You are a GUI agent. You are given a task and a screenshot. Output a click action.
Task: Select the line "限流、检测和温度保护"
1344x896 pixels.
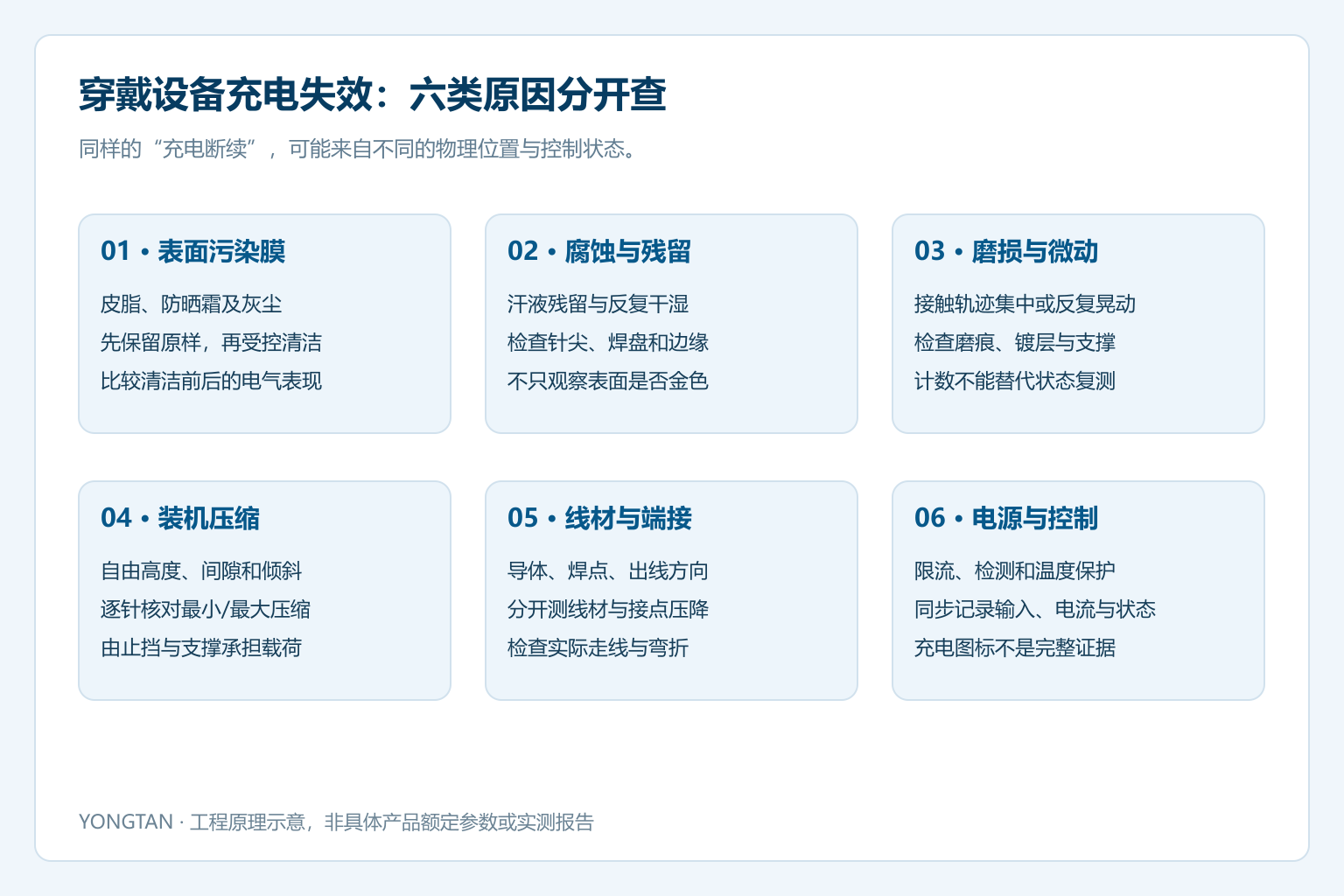[1015, 570]
